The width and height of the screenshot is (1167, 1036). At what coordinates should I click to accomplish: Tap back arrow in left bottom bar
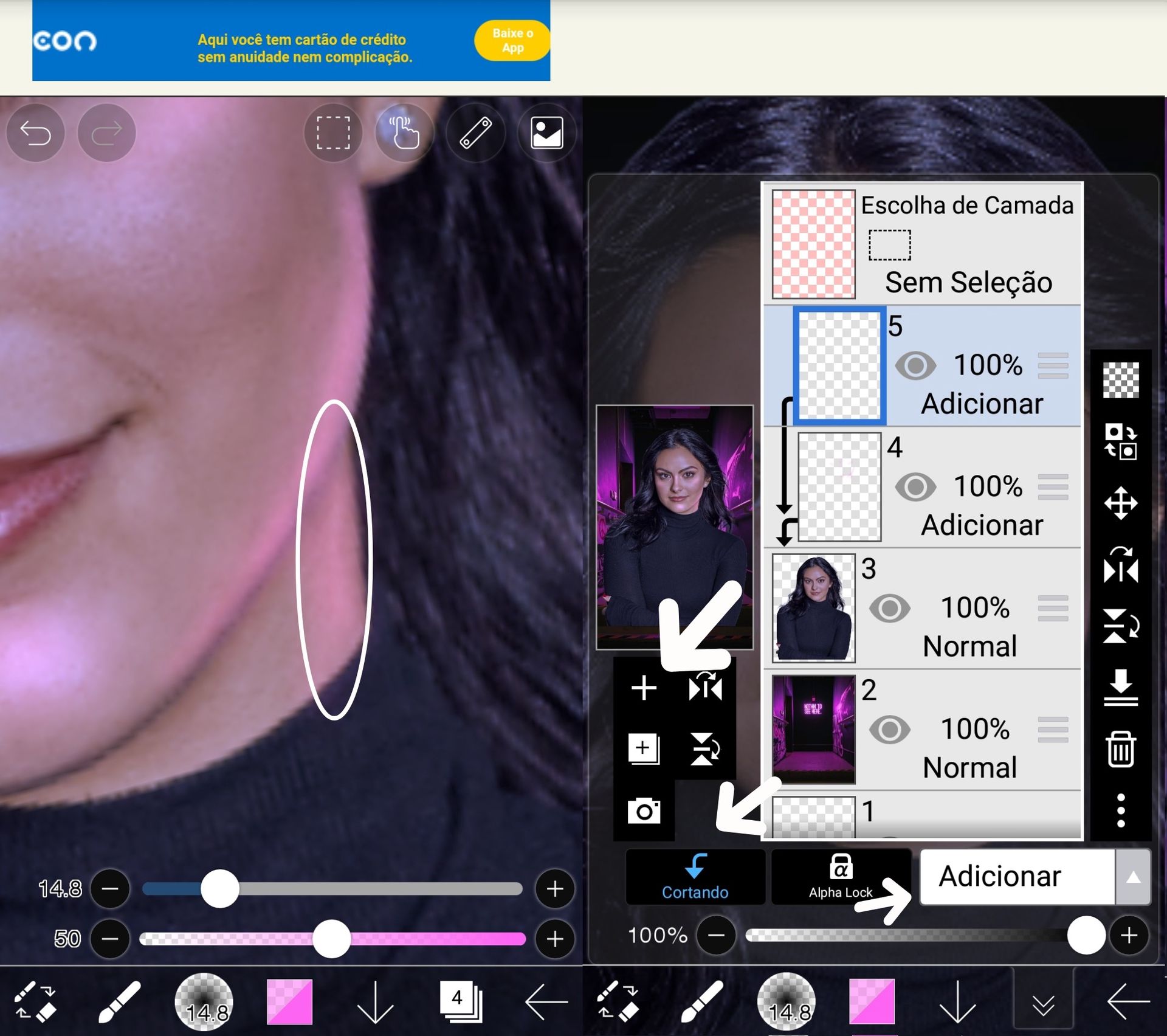tap(546, 1001)
